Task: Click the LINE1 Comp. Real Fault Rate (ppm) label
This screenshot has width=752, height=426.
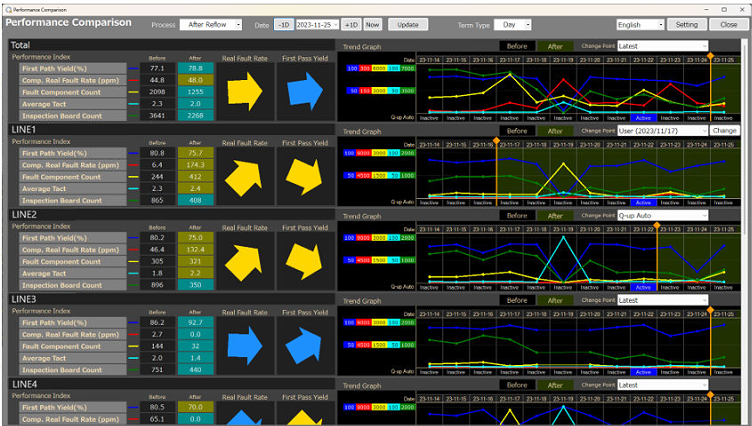Action: (72, 165)
